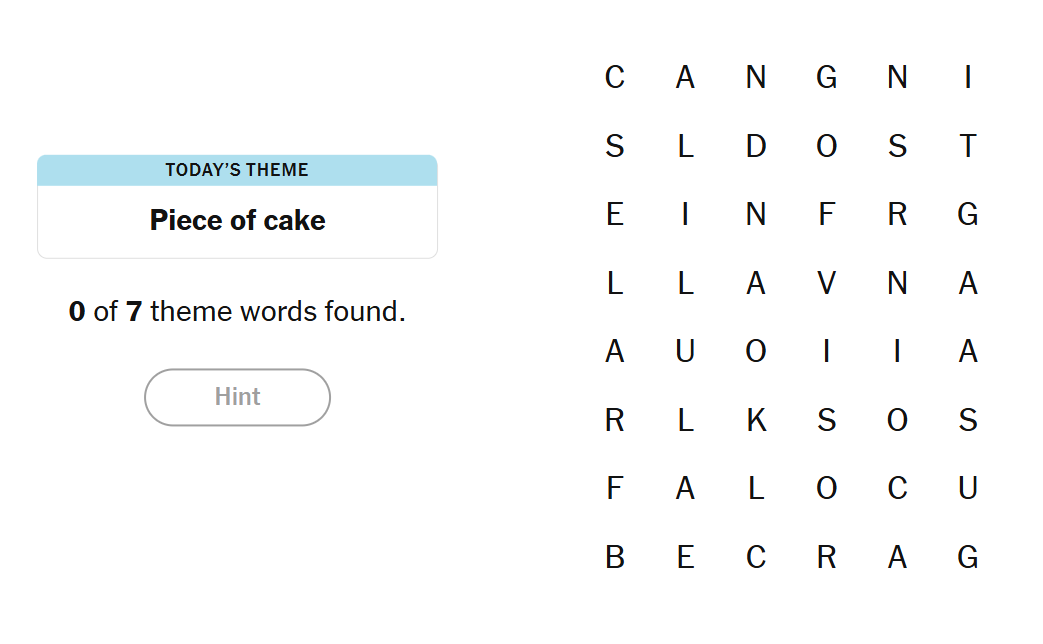Select the D-adjacent O in second row
This screenshot has width=1043, height=644.
coord(826,146)
